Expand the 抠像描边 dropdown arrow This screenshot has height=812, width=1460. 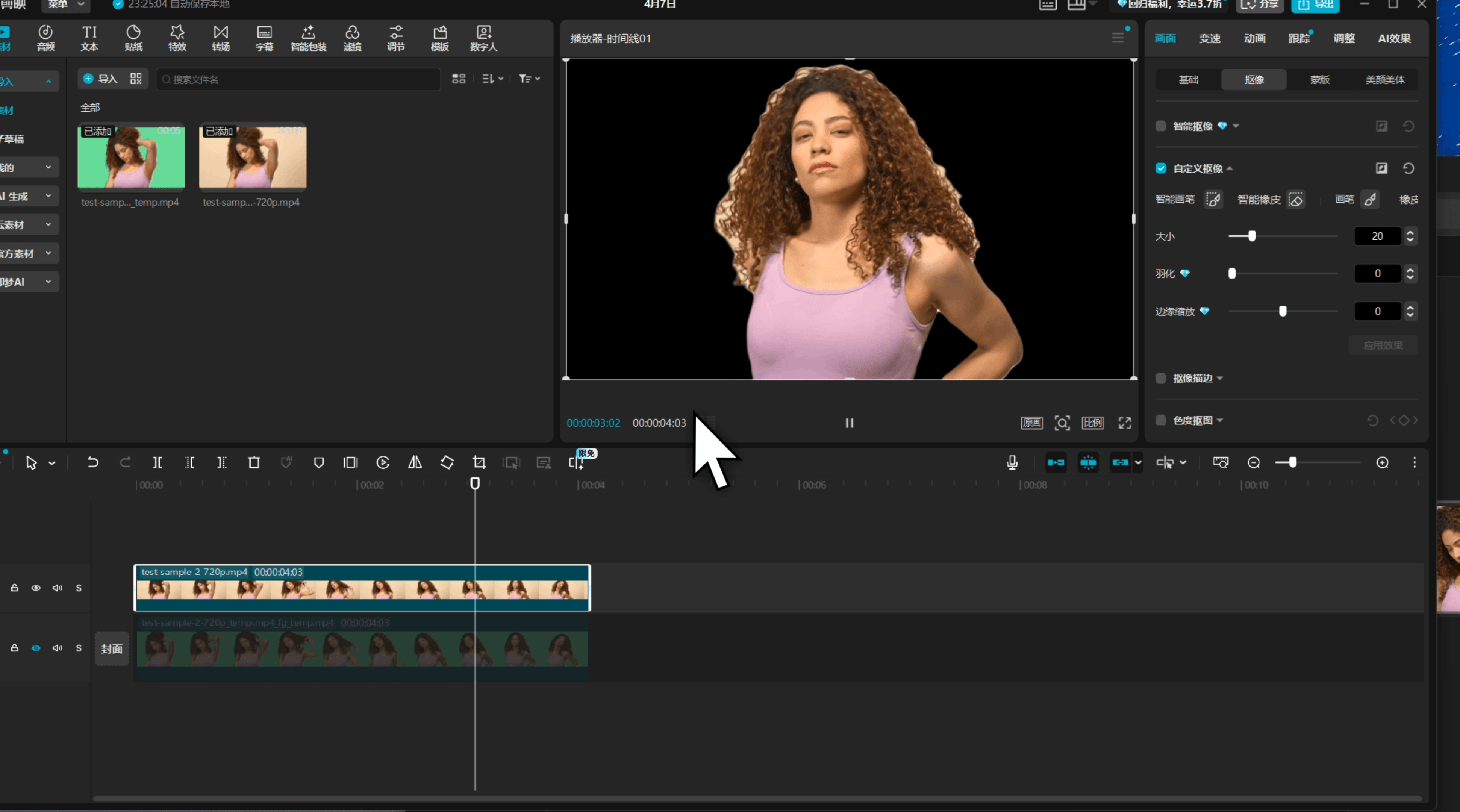pos(1220,378)
